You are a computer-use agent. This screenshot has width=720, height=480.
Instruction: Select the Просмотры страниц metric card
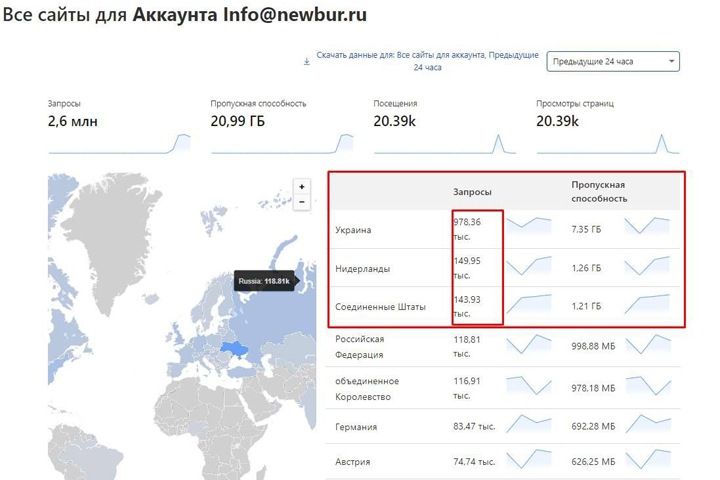pyautogui.click(x=606, y=127)
